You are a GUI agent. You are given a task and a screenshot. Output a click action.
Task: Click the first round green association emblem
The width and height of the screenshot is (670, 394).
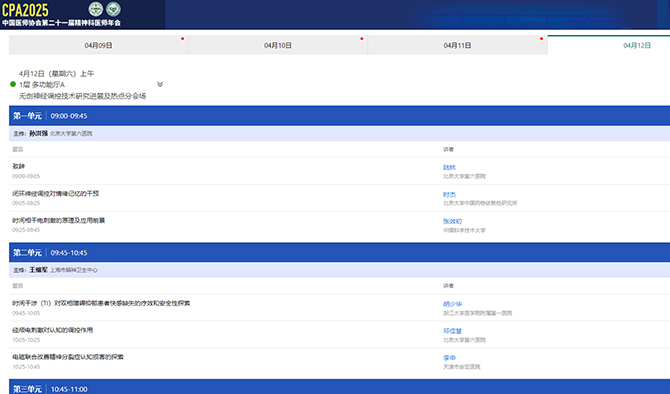point(96,9)
